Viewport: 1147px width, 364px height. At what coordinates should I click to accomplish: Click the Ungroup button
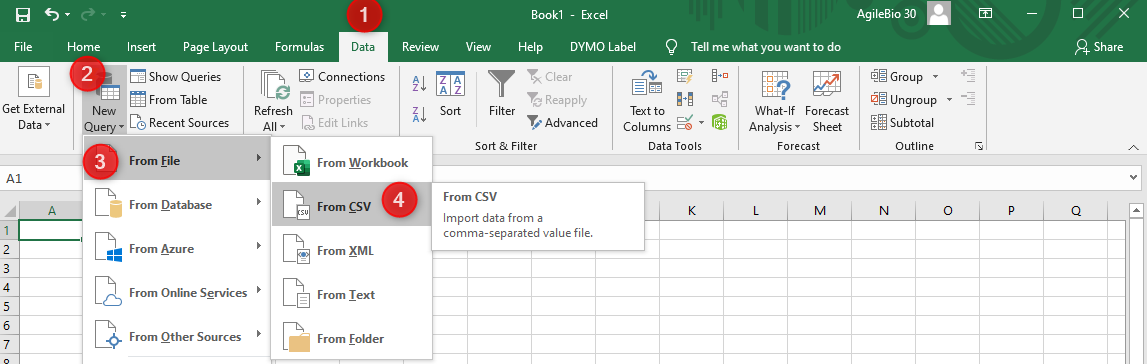904,100
